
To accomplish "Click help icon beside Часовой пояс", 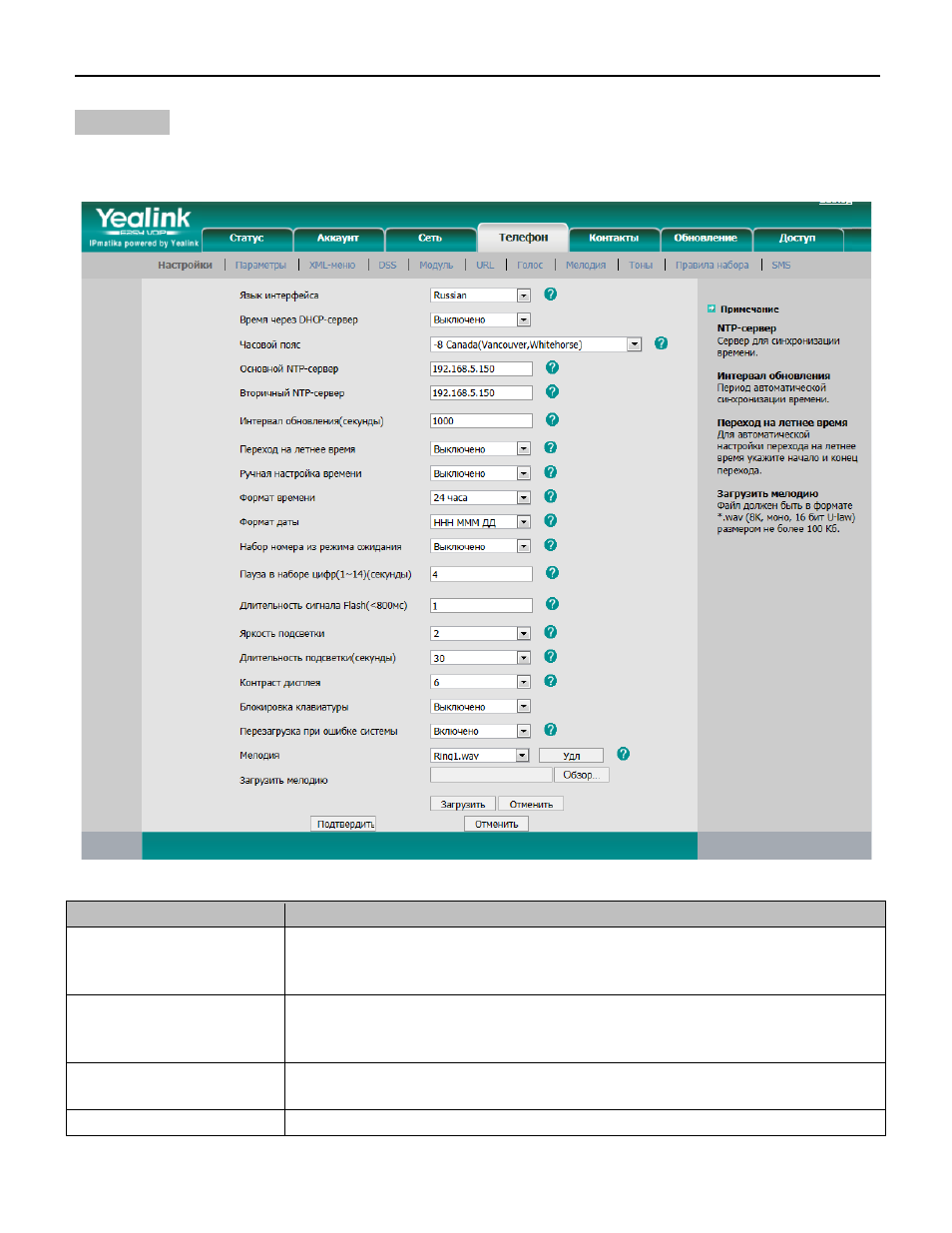I will tap(661, 343).
